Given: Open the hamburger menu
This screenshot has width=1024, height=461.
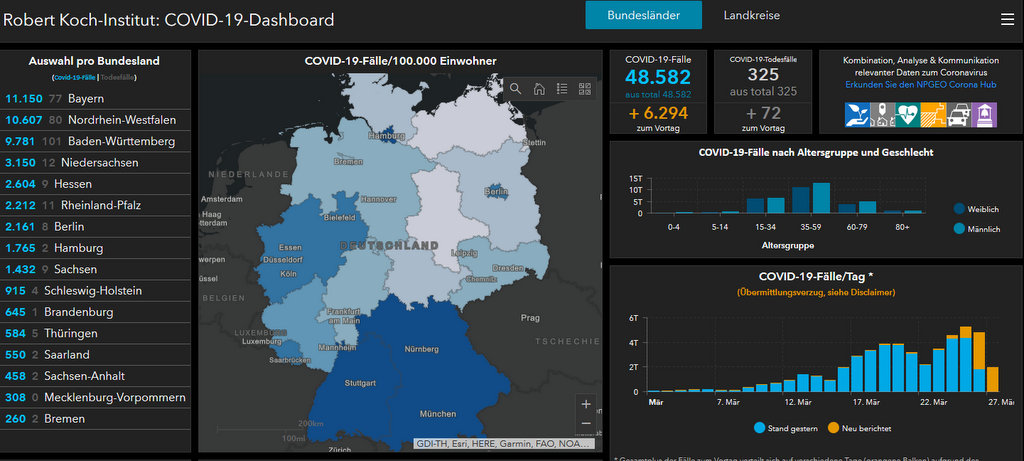Looking at the screenshot, I should [x=1007, y=19].
